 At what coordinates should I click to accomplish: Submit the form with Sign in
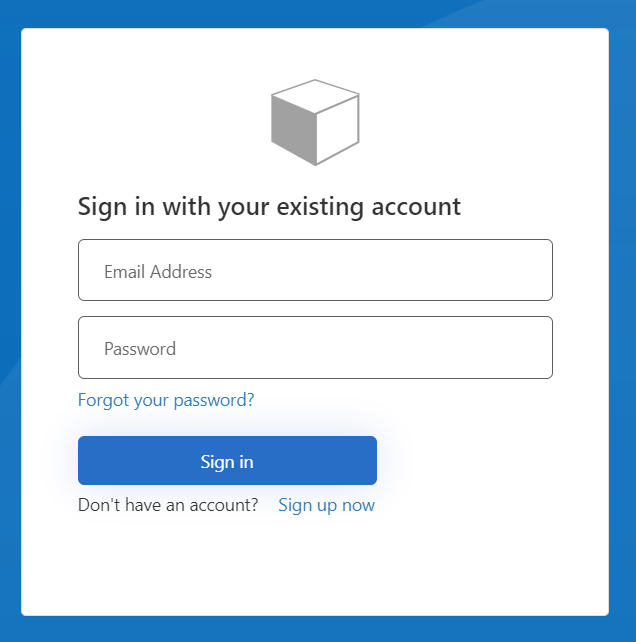227,461
